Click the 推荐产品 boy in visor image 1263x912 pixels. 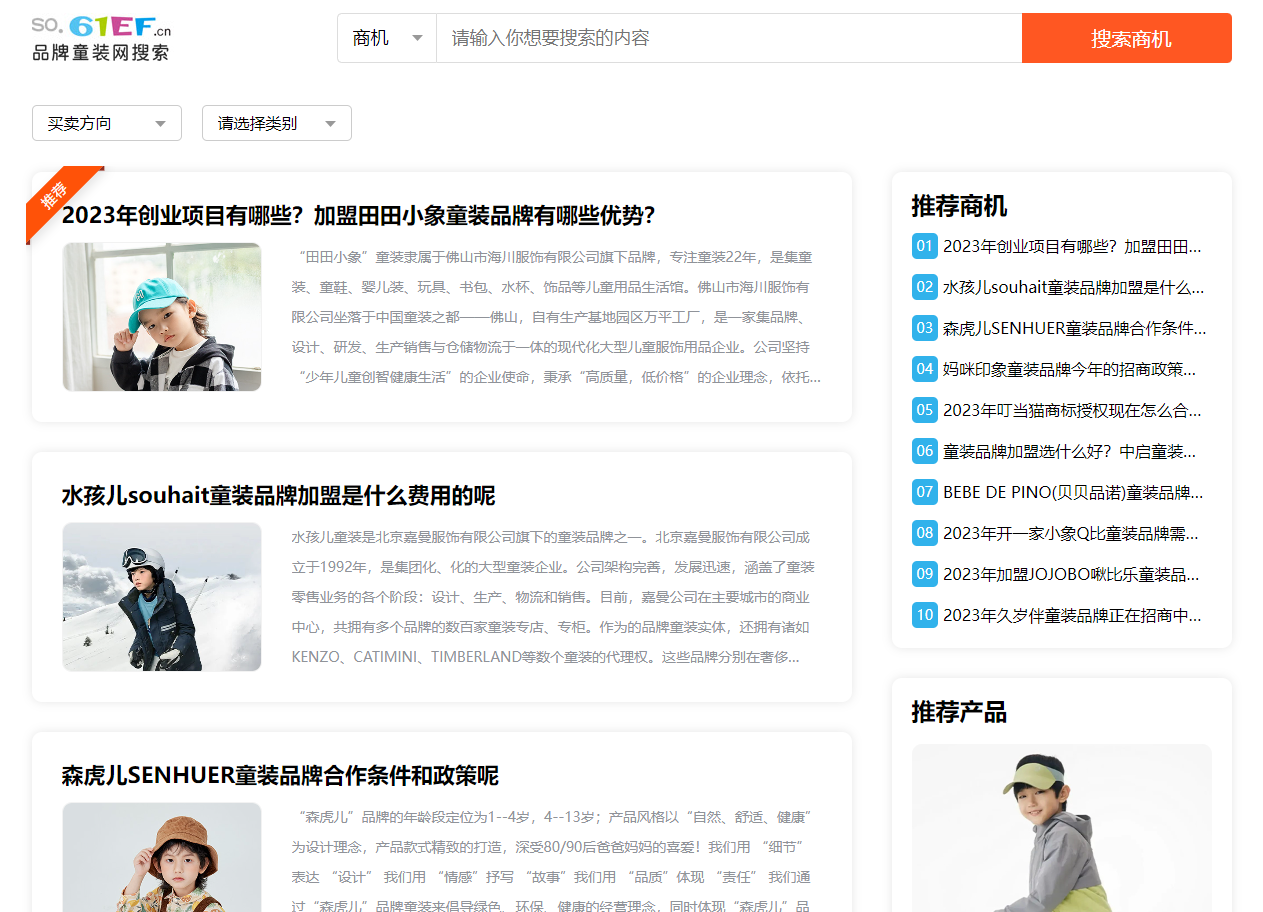(x=1062, y=828)
